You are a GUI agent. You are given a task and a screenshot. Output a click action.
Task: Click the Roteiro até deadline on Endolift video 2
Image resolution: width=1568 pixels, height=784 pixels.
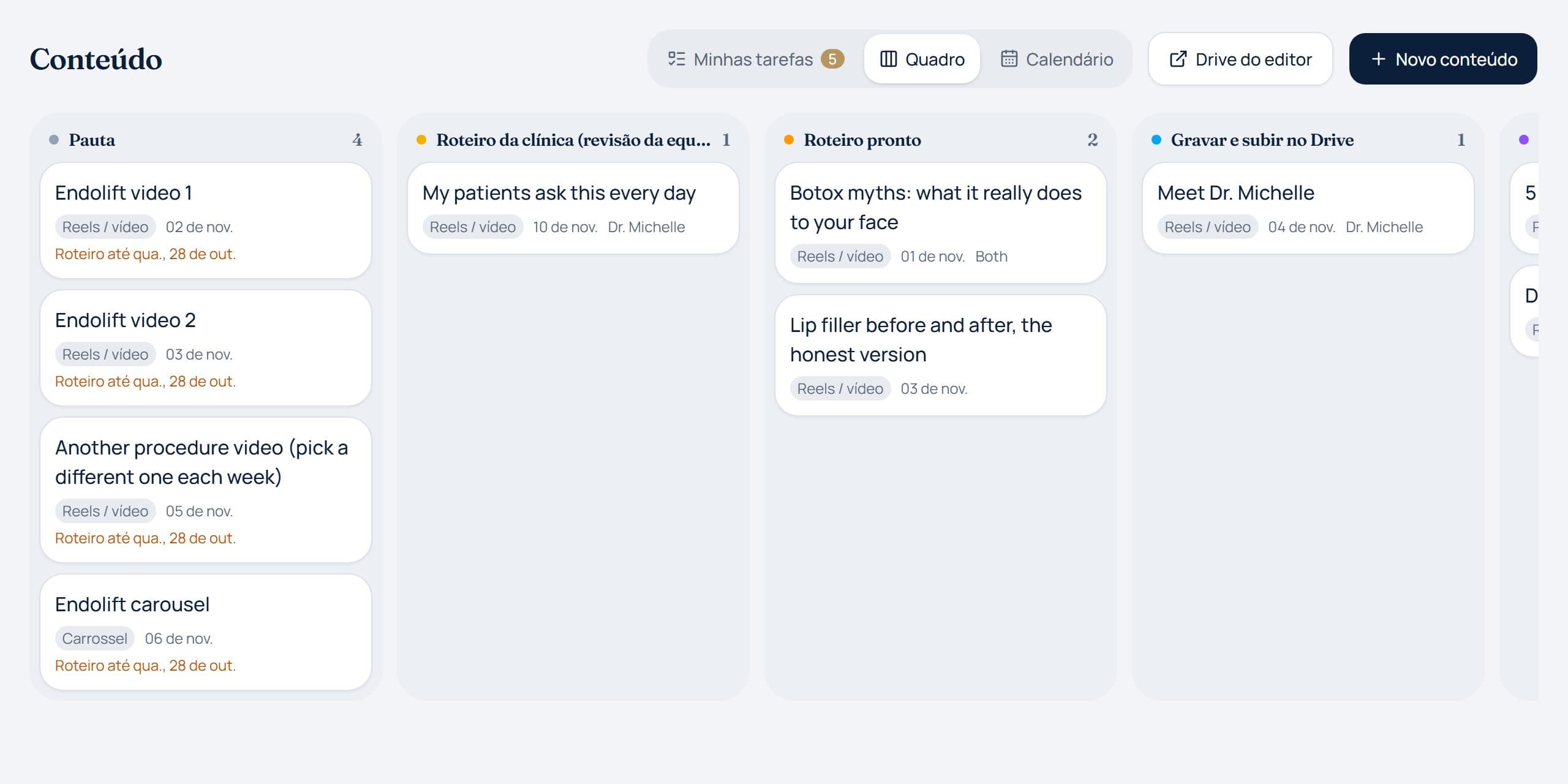146,381
